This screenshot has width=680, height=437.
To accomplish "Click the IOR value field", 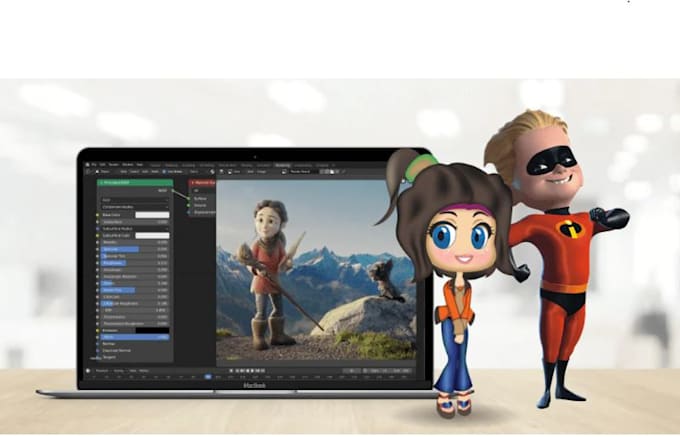I will [135, 310].
